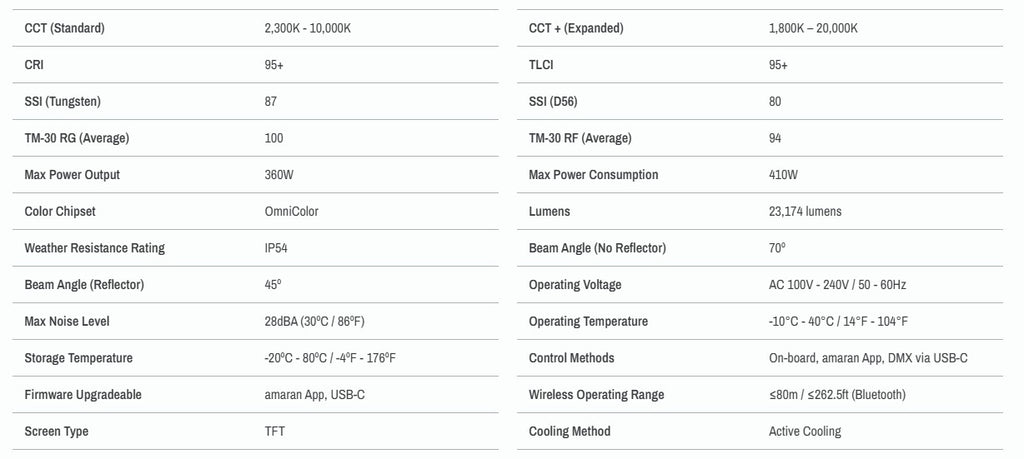The image size is (1024, 459).
Task: Click the Beam Angle (No Reflector) label
Action: pyautogui.click(x=597, y=248)
